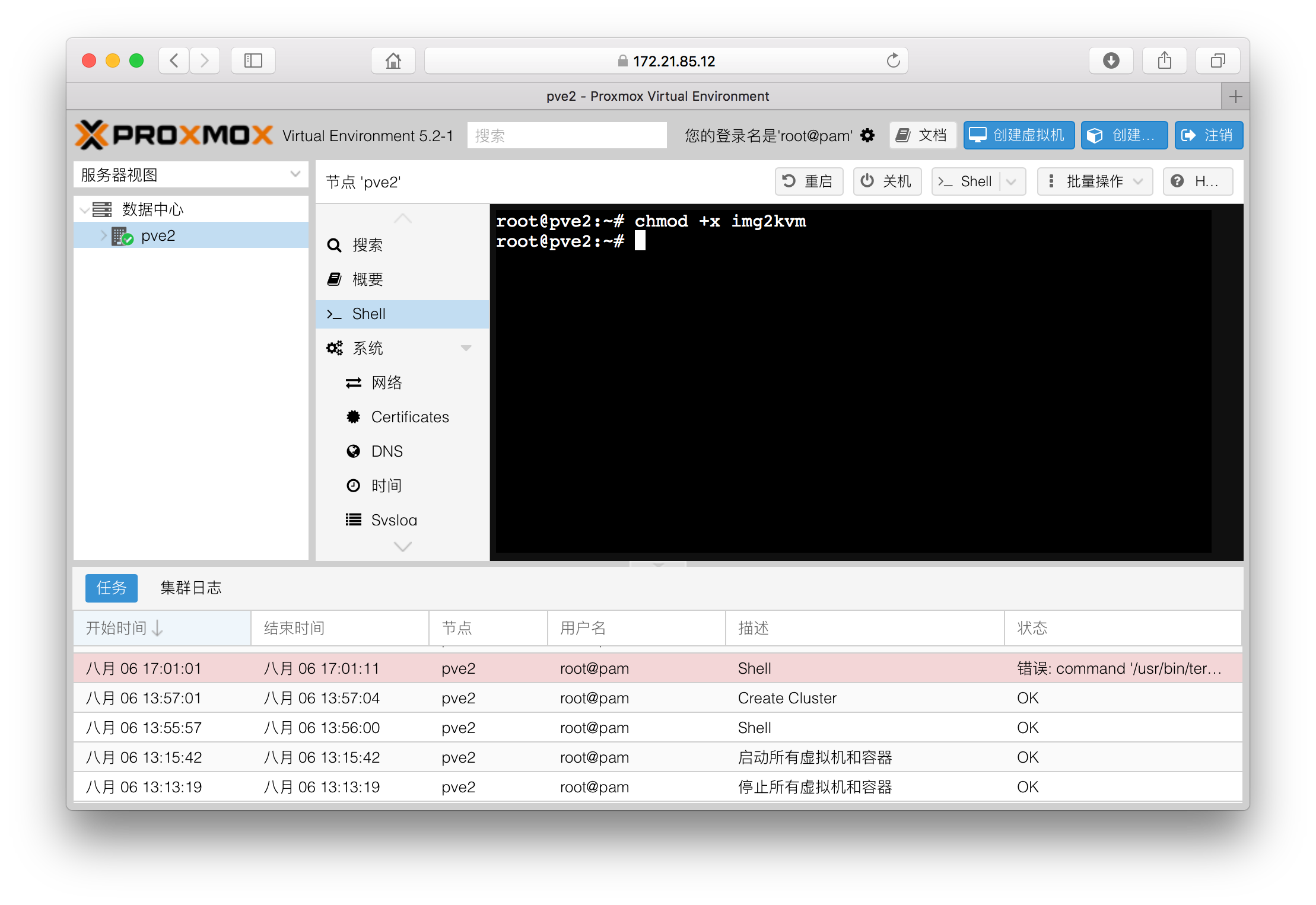The width and height of the screenshot is (1316, 905).
Task: Click inside the shell terminal
Action: (853, 381)
